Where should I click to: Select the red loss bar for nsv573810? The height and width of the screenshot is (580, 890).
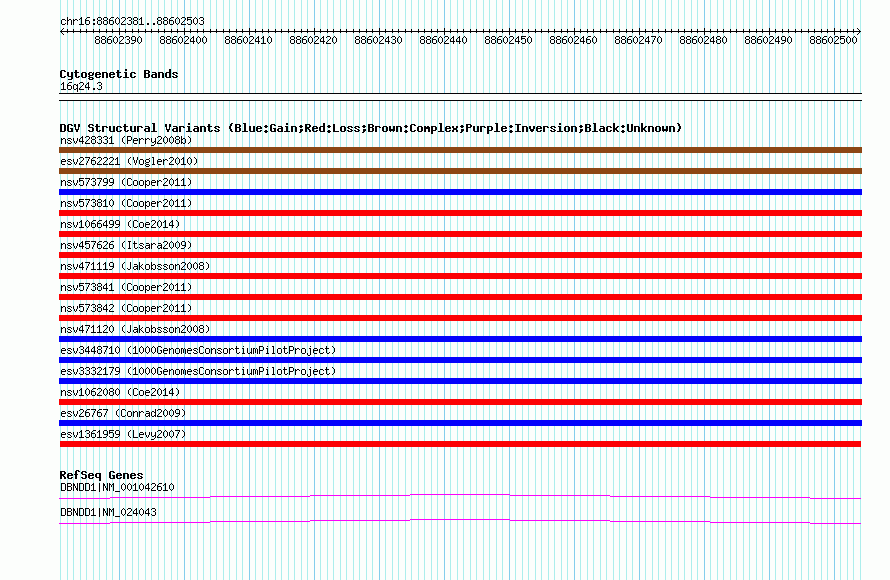click(x=460, y=213)
